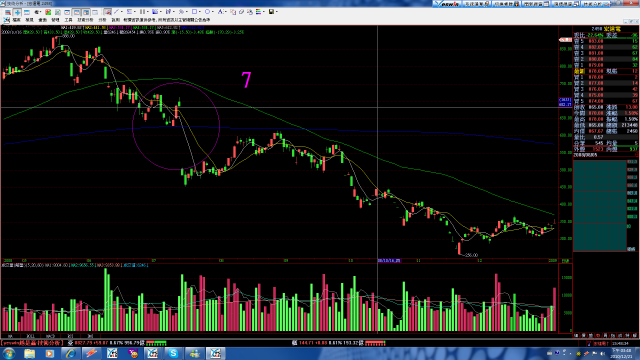Screen dimensions: 640x360
Task: Expand the color palette dropdown arrow
Action: click(x=264, y=12)
